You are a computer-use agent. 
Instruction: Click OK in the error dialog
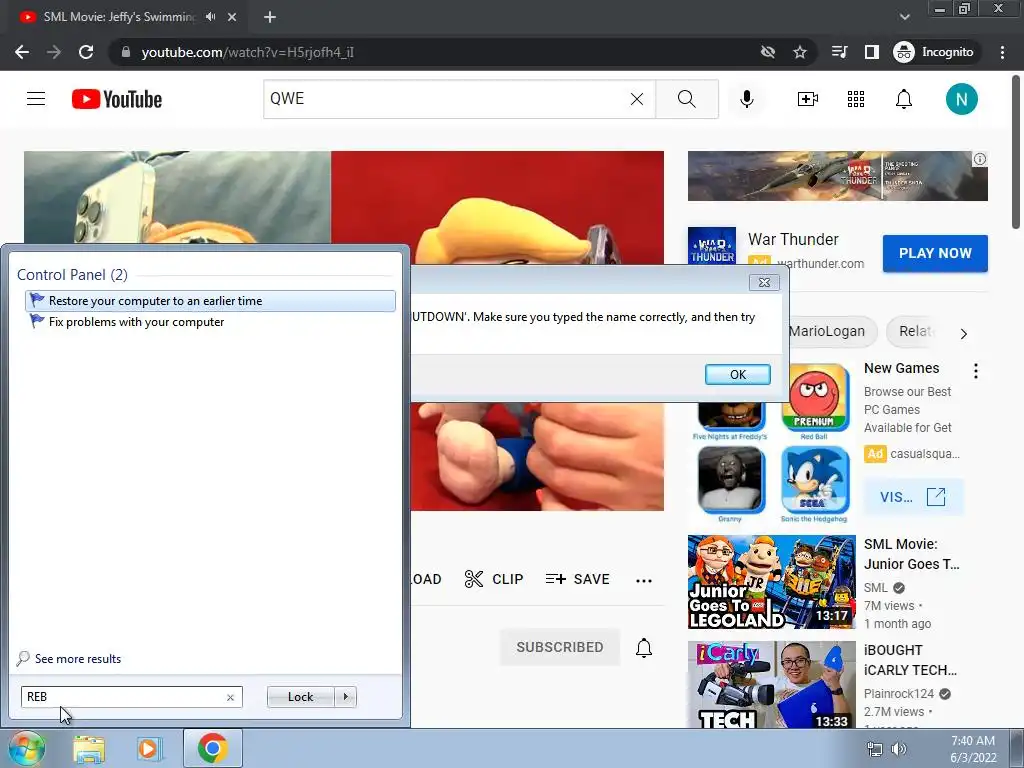click(738, 374)
